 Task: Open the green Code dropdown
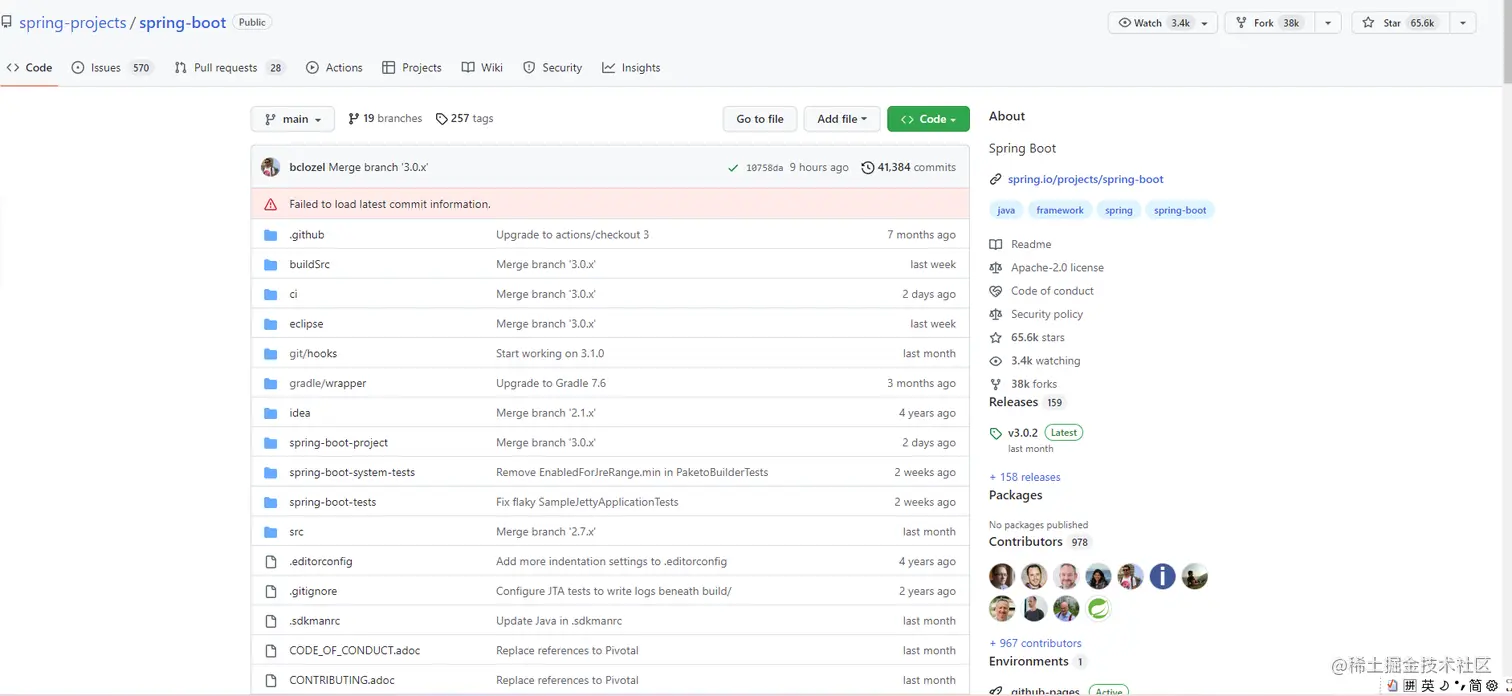(928, 119)
